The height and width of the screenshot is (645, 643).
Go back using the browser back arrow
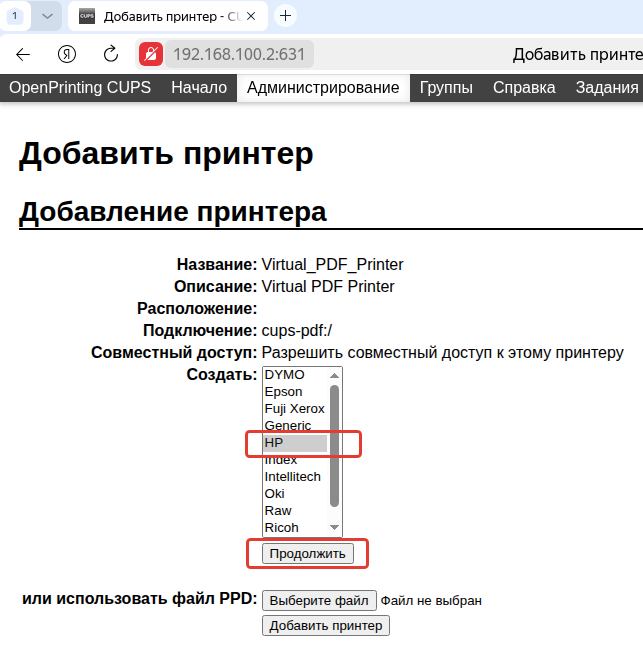pyautogui.click(x=23, y=54)
